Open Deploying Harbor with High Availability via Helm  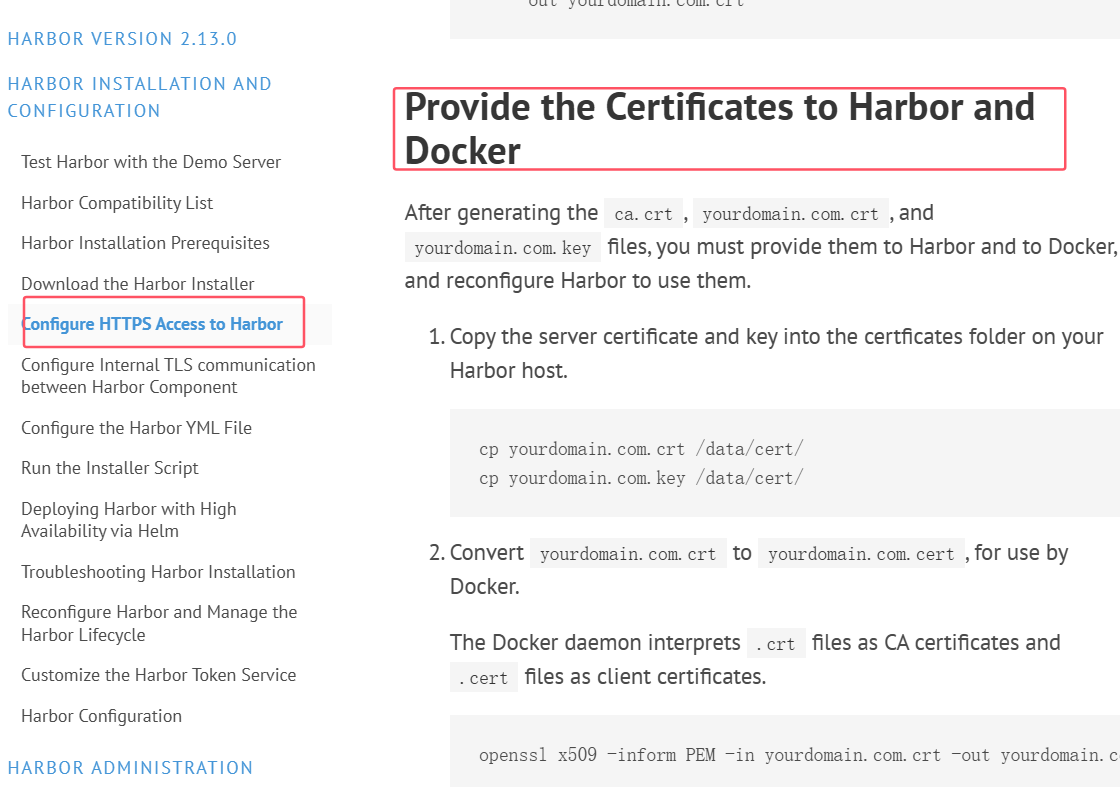129,520
